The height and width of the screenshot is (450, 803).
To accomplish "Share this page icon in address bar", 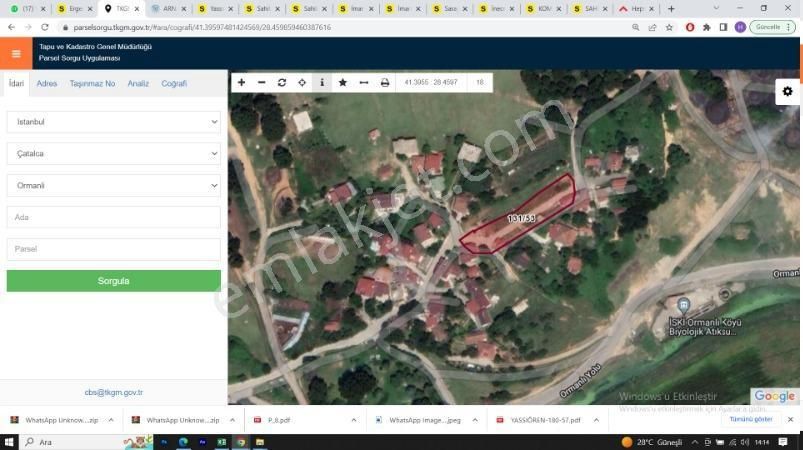I will [x=652, y=28].
